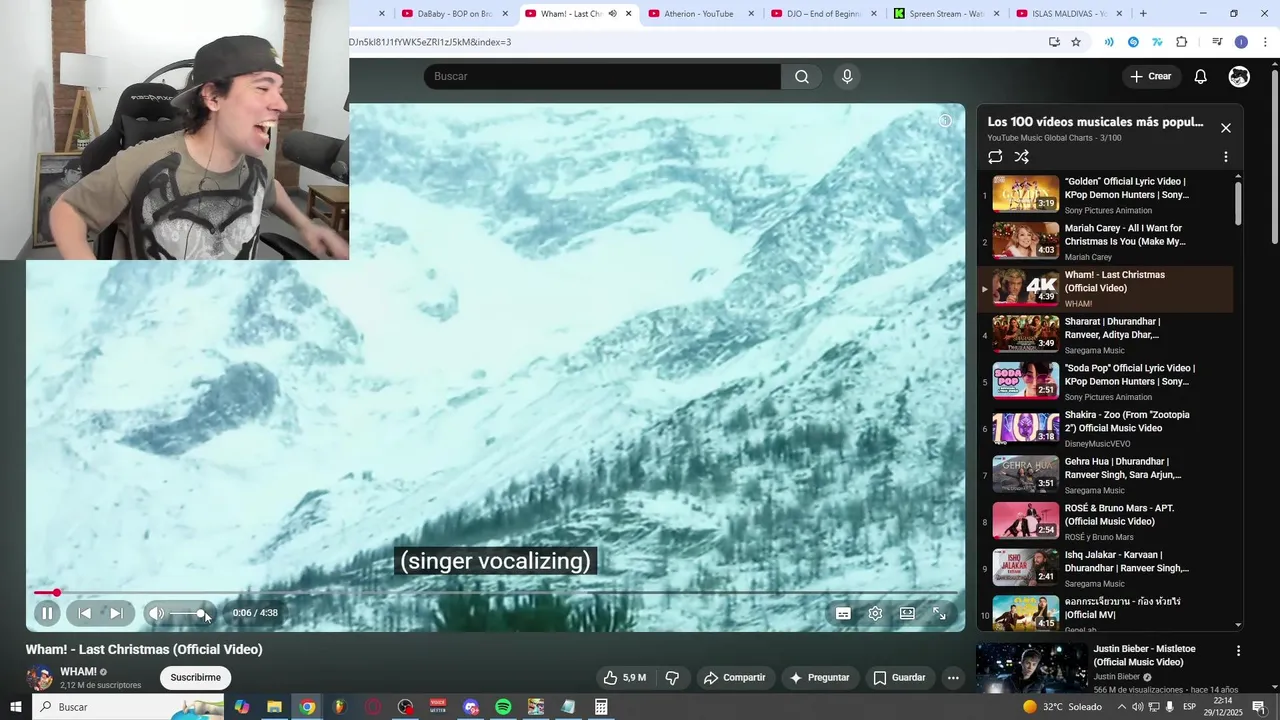
Task: Play ROSÉ & Bruno Mars - APT.
Action: [1105, 522]
